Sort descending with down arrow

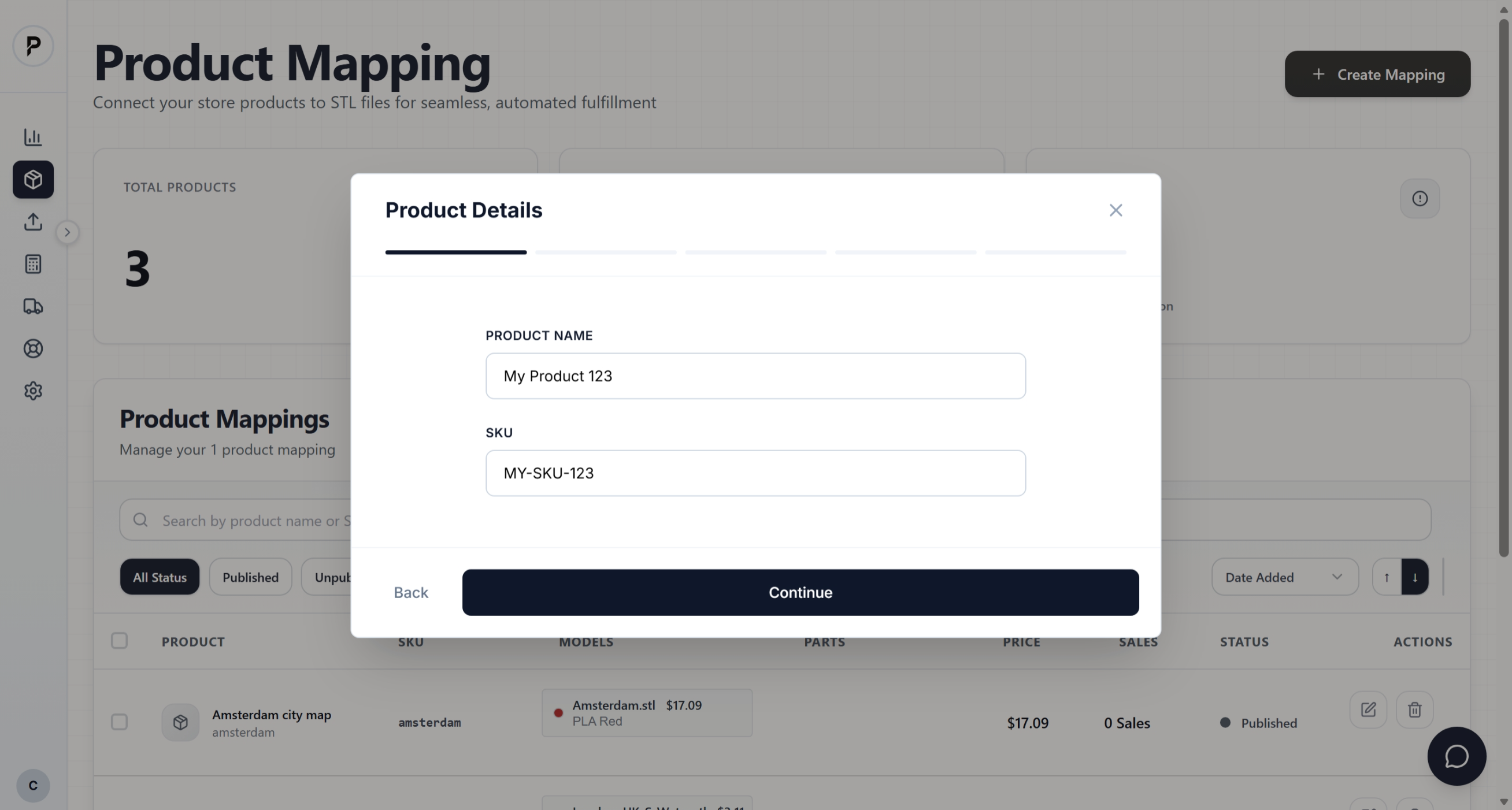[x=1414, y=577]
